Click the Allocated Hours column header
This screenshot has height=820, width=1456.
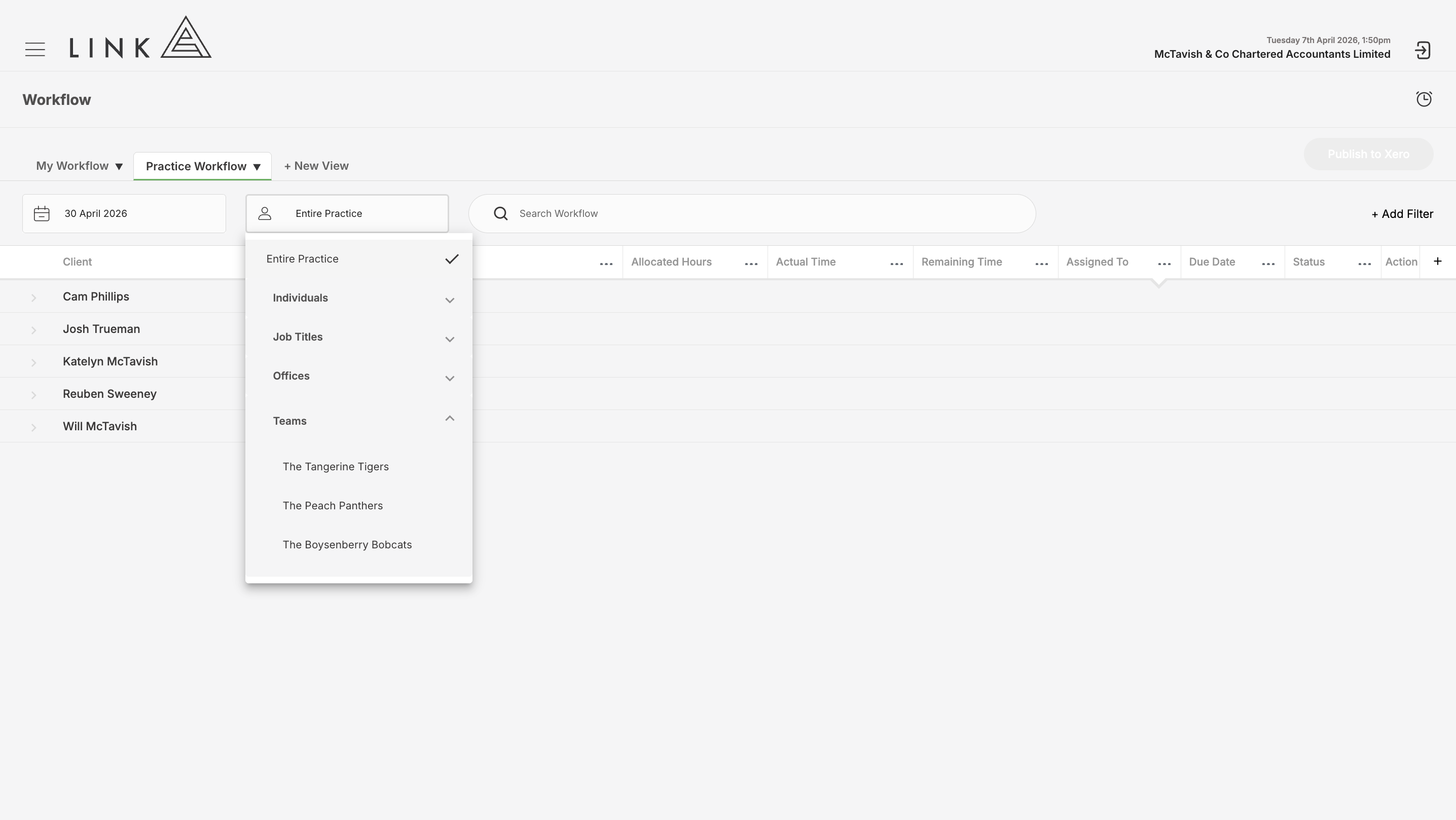click(672, 262)
